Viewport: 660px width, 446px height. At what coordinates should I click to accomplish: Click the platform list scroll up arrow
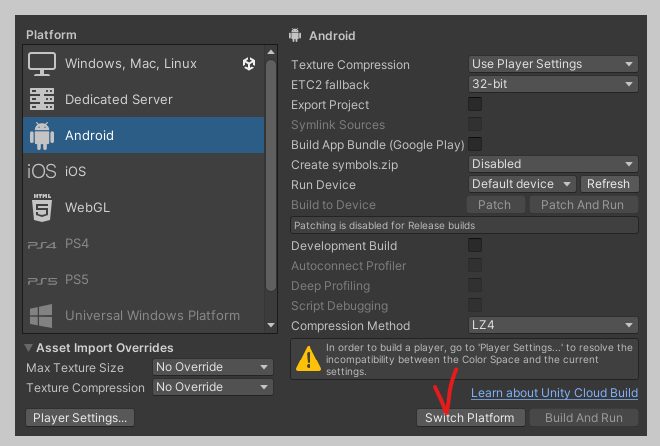(271, 52)
